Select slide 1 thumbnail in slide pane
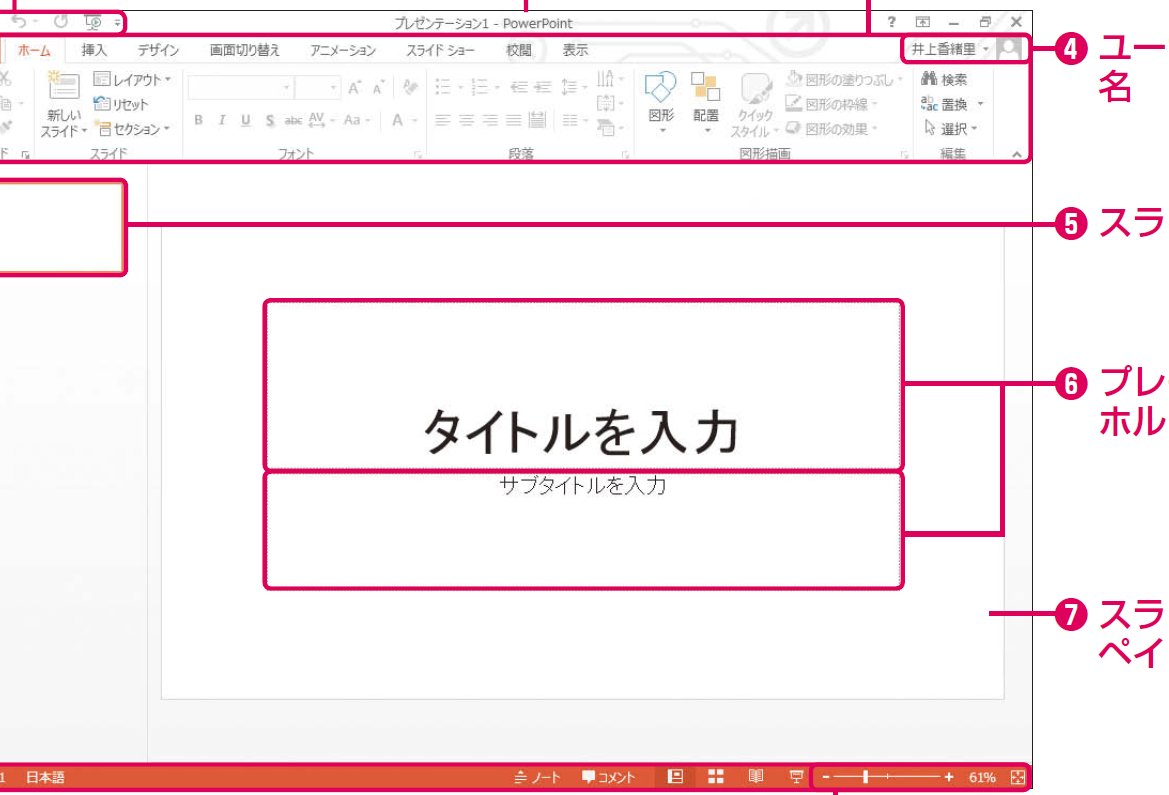The width and height of the screenshot is (1169, 795). [x=61, y=227]
